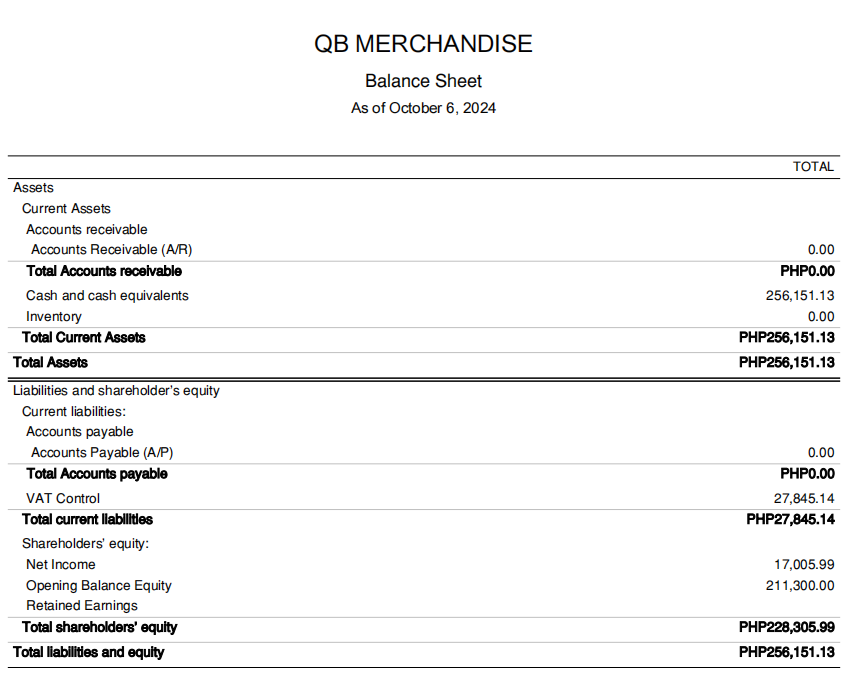The width and height of the screenshot is (865, 700).
Task: Click the Total Assets row label
Action: click(x=50, y=362)
